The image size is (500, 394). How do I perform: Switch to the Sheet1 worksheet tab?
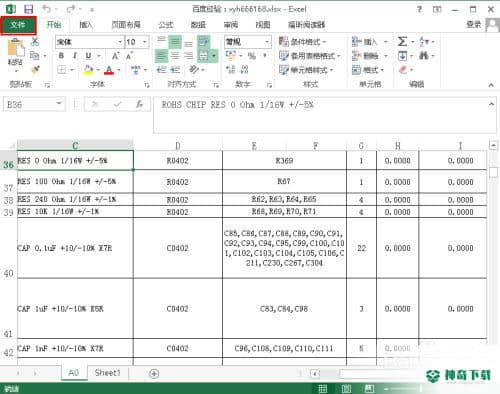pos(107,373)
